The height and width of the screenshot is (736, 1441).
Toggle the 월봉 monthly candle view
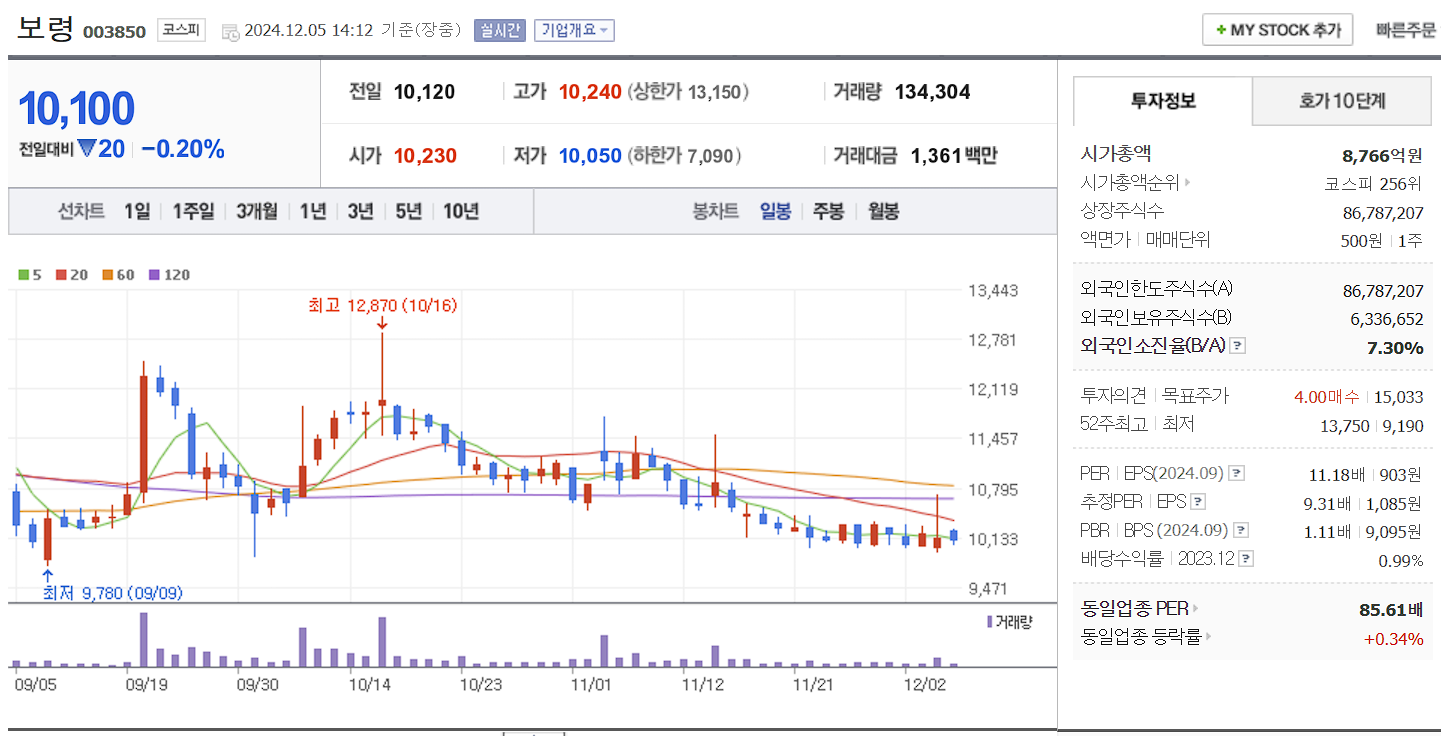tap(881, 212)
